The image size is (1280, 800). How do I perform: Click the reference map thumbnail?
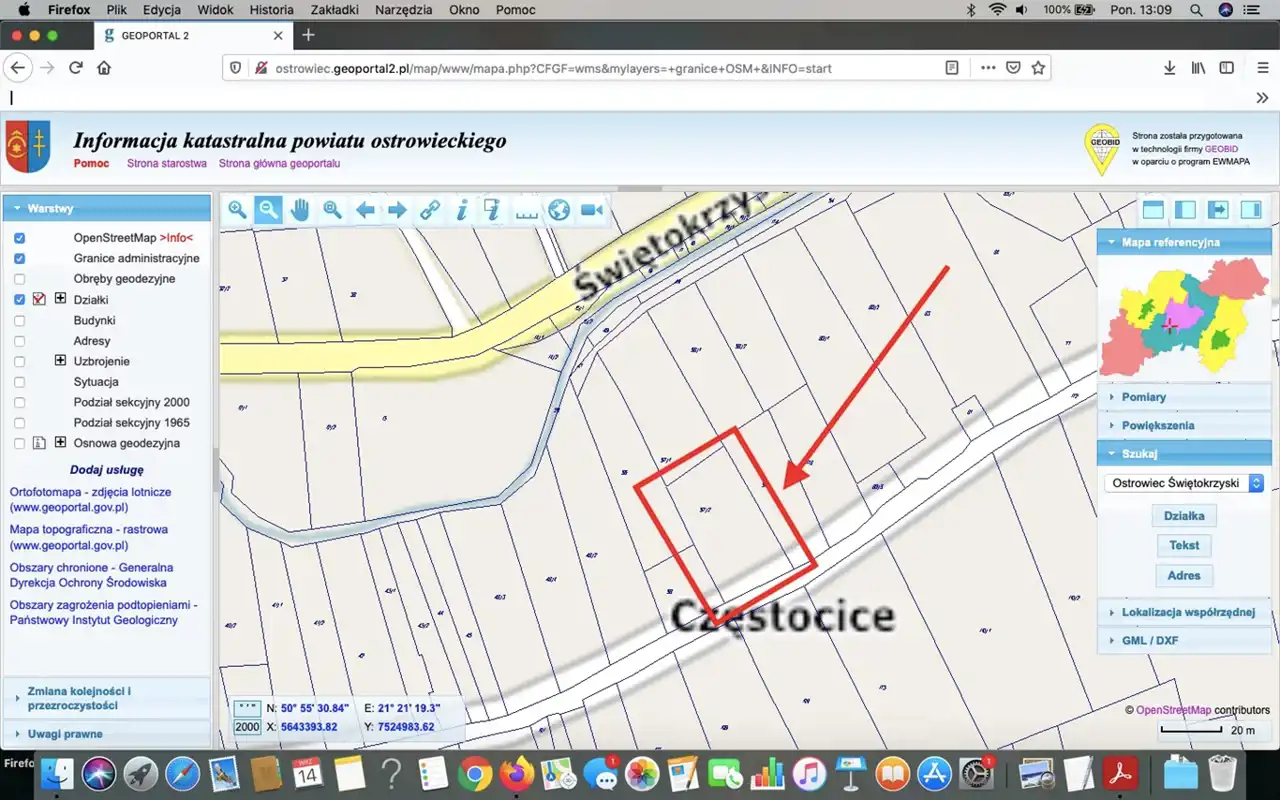[x=1183, y=316]
